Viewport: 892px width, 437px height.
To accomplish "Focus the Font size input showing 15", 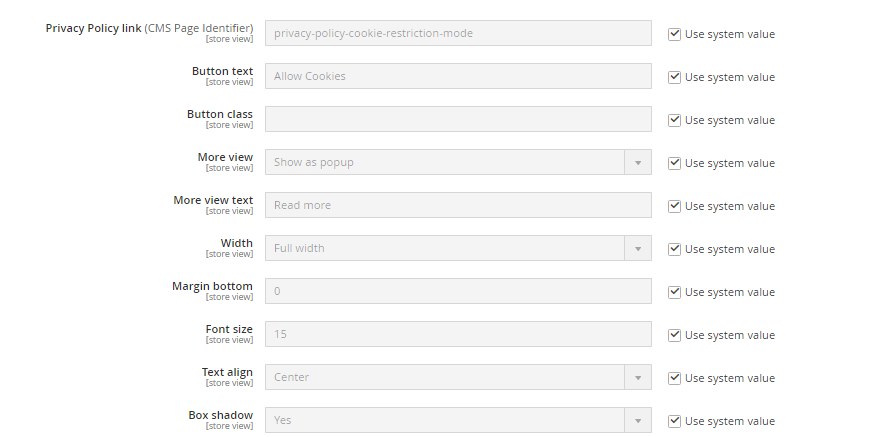I will click(458, 334).
